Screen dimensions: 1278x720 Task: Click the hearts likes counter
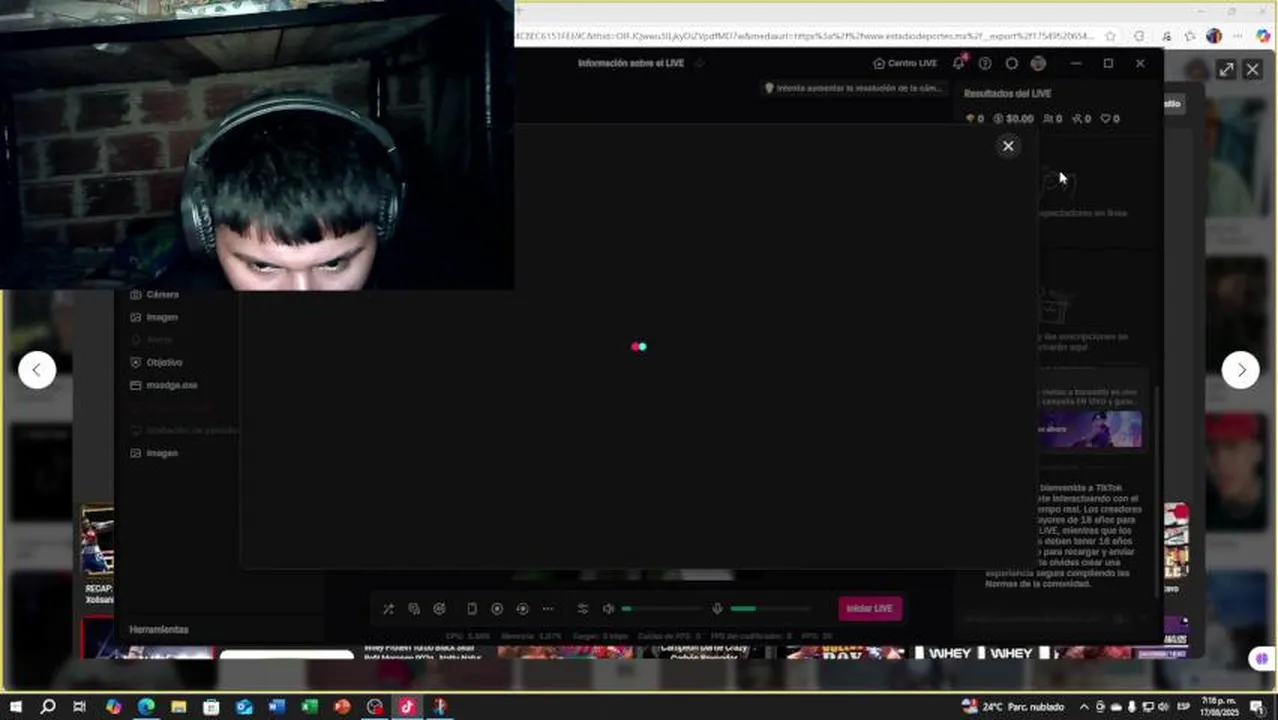point(1110,118)
